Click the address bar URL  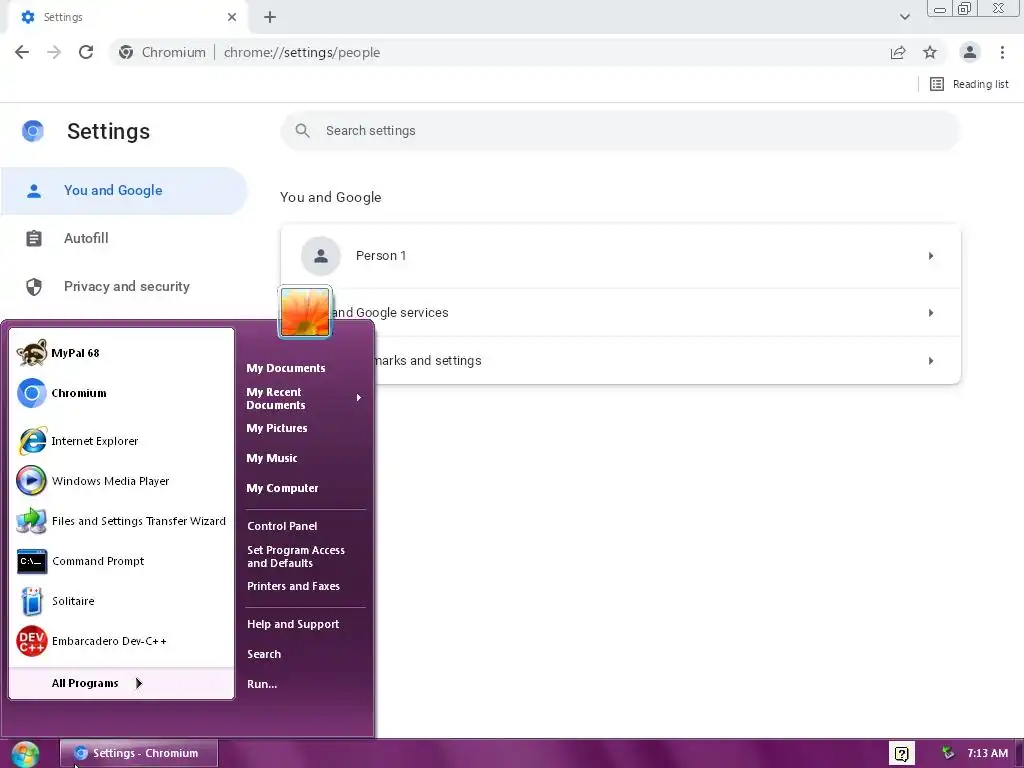coord(302,52)
